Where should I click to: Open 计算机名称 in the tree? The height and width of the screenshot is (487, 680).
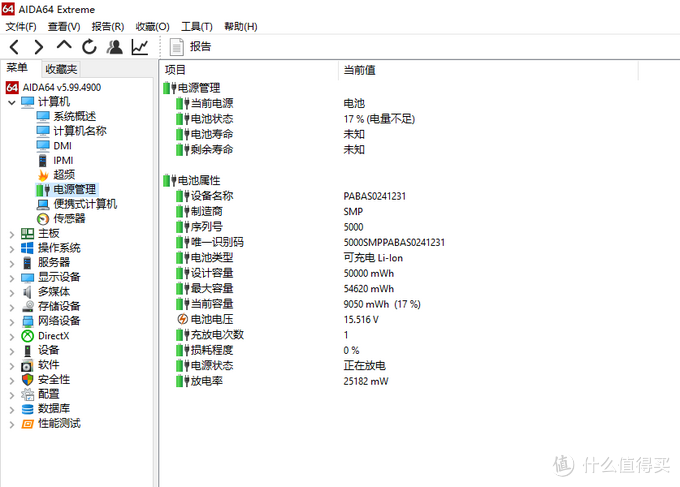80,131
